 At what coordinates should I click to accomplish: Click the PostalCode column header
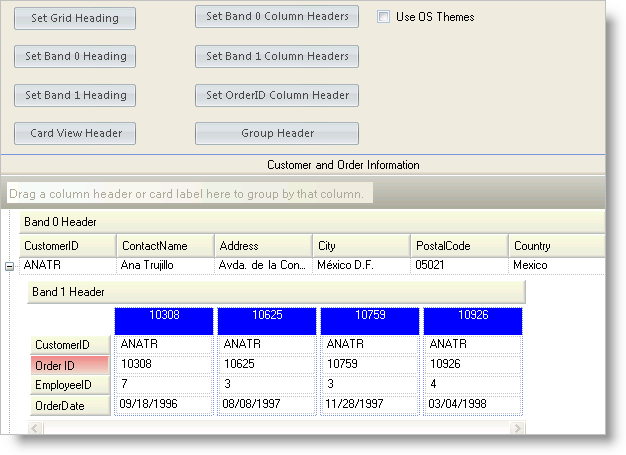[x=458, y=246]
